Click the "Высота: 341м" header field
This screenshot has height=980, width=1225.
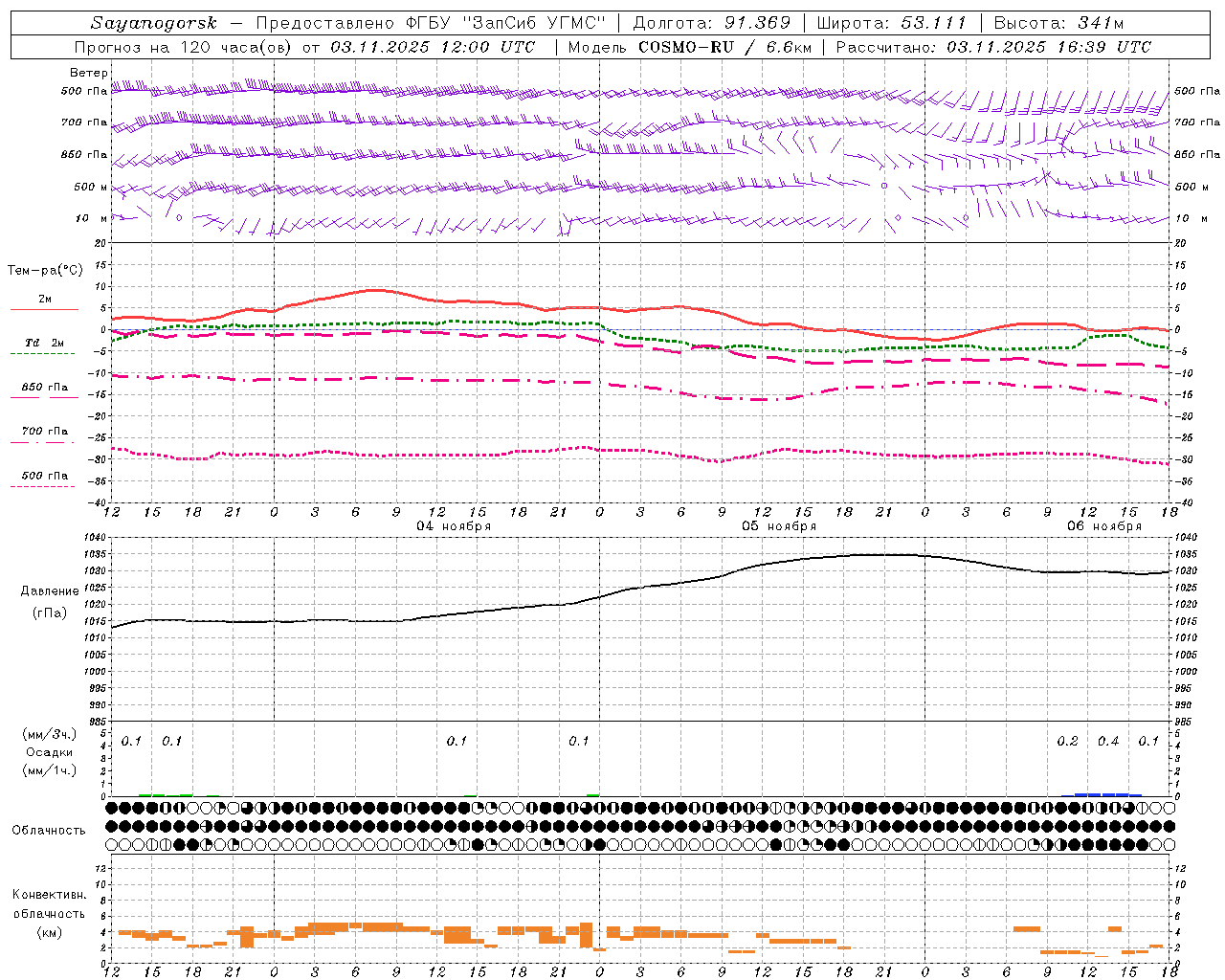(x=1058, y=23)
